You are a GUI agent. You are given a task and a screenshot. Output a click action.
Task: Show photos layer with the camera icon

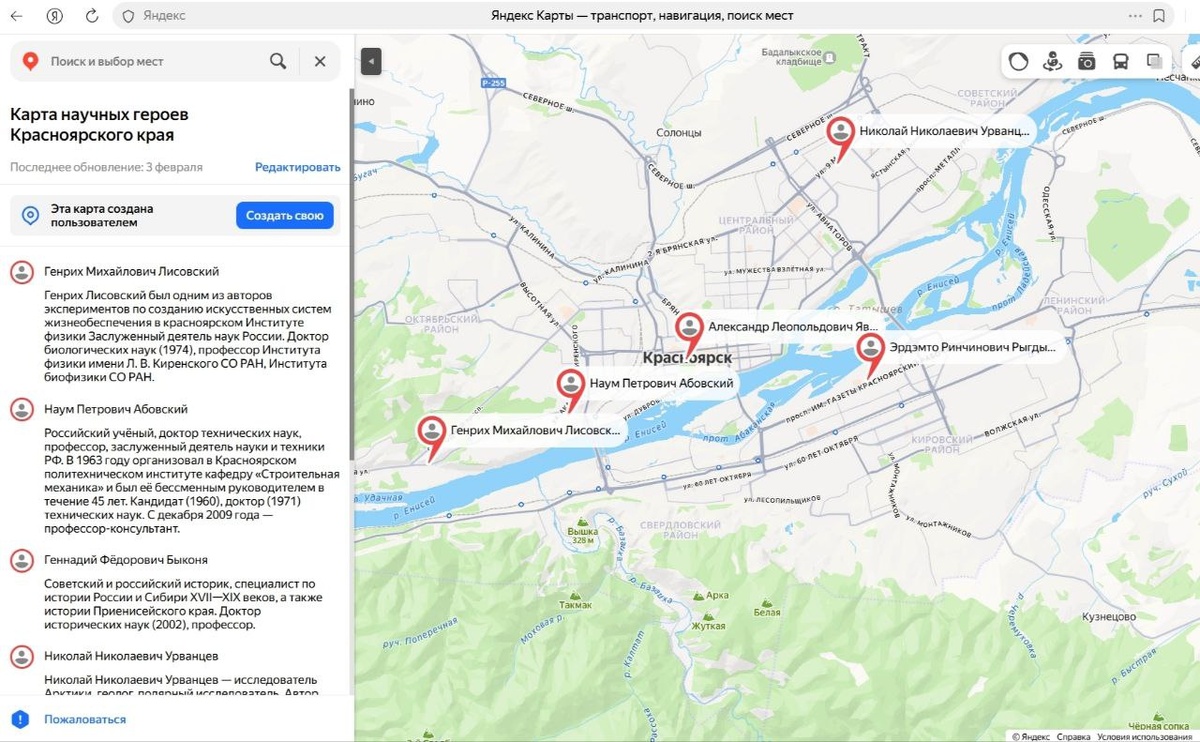coord(1086,61)
